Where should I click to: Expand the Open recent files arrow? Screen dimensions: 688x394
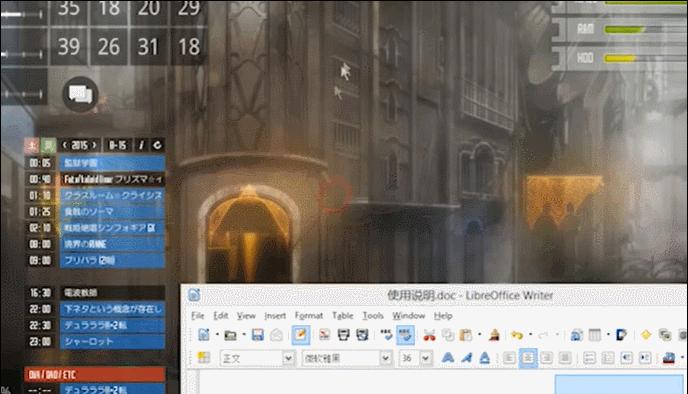(x=244, y=335)
